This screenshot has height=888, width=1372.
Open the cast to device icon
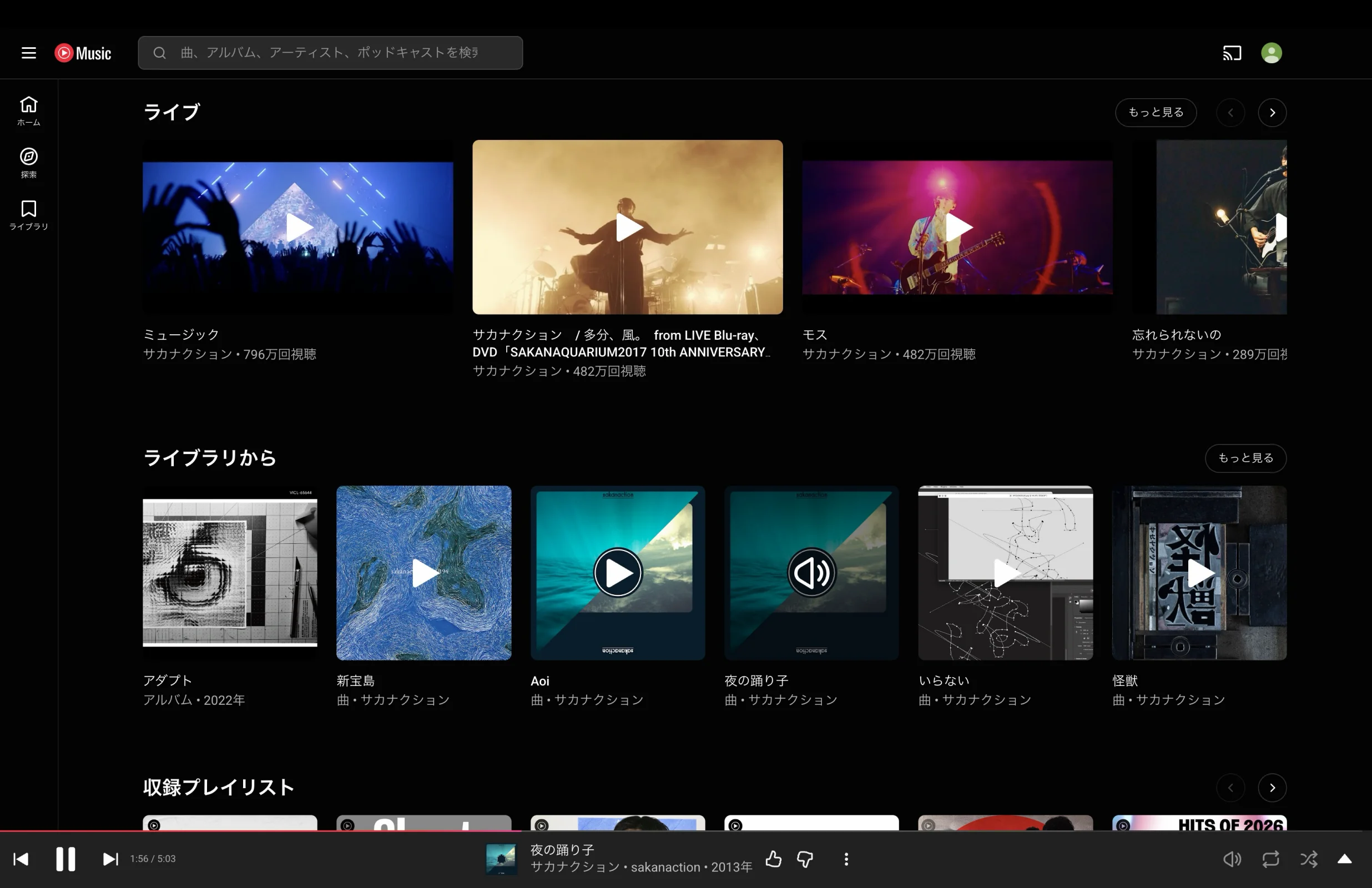click(x=1232, y=53)
